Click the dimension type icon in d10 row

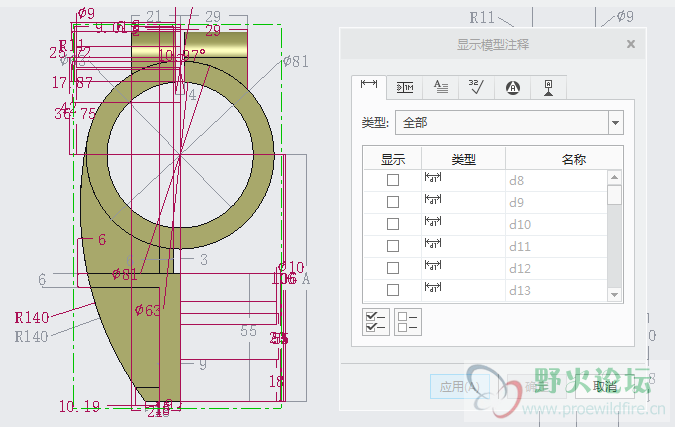433,221
